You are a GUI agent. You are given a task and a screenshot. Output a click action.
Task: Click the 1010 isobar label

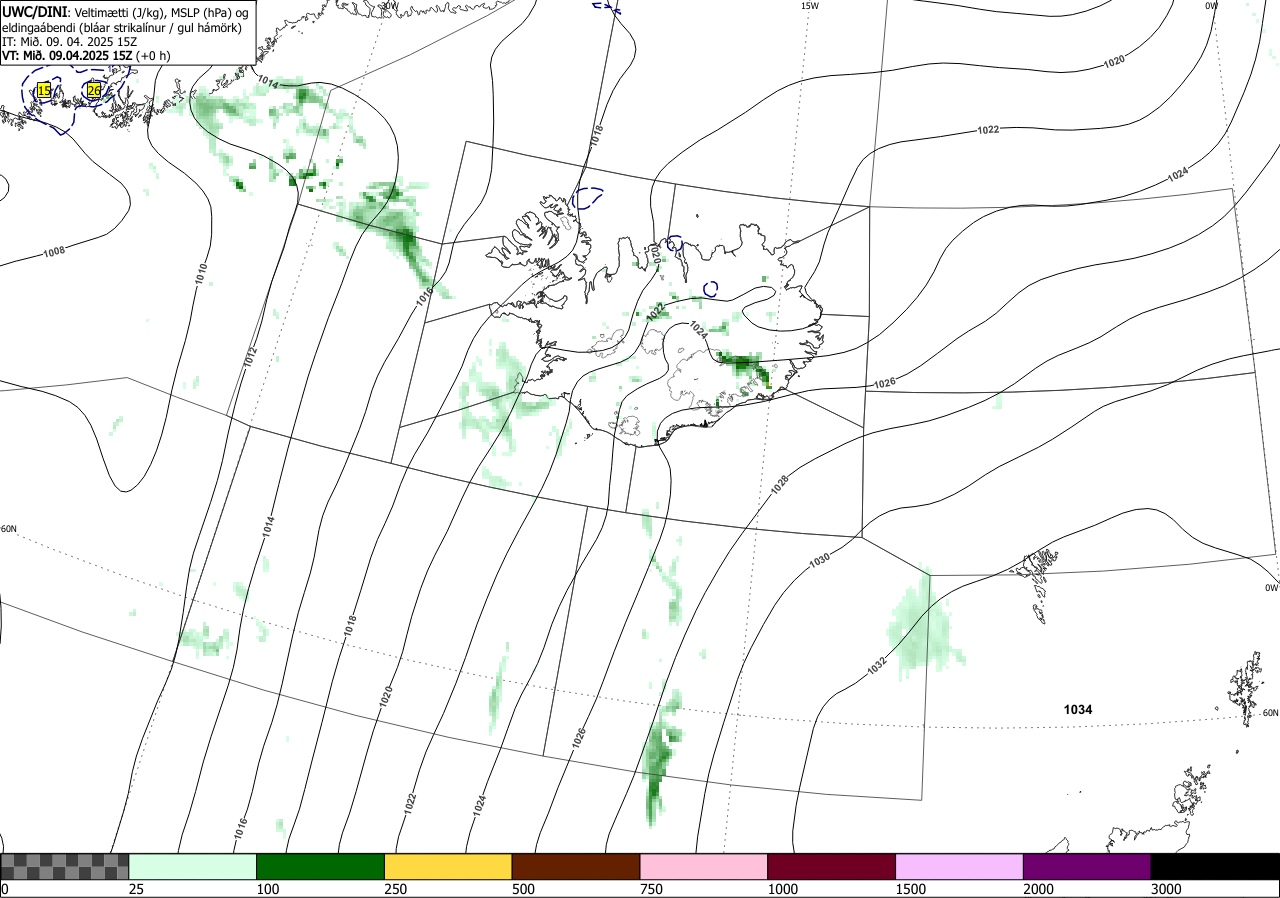pyautogui.click(x=201, y=273)
